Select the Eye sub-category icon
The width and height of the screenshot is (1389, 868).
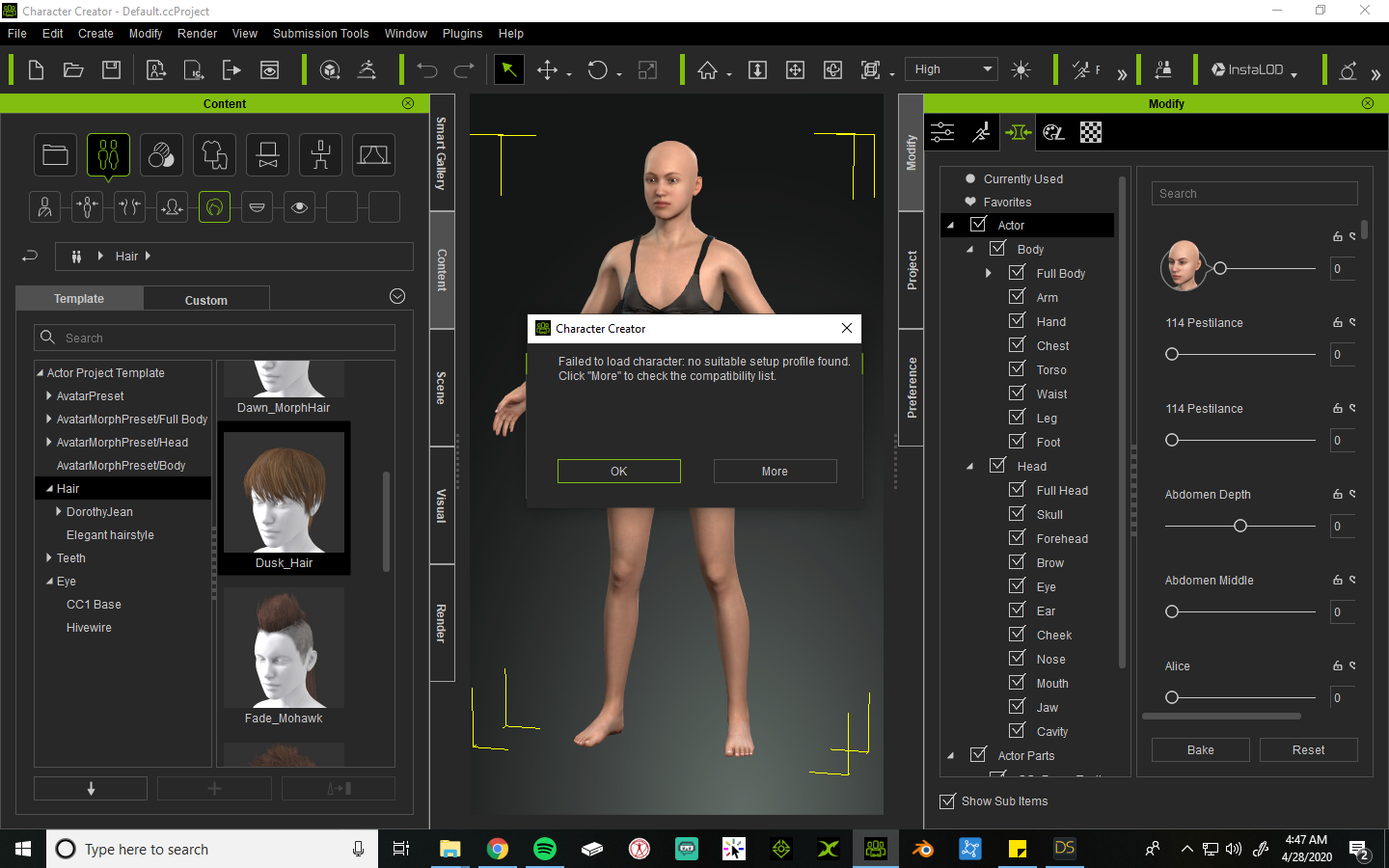point(300,207)
